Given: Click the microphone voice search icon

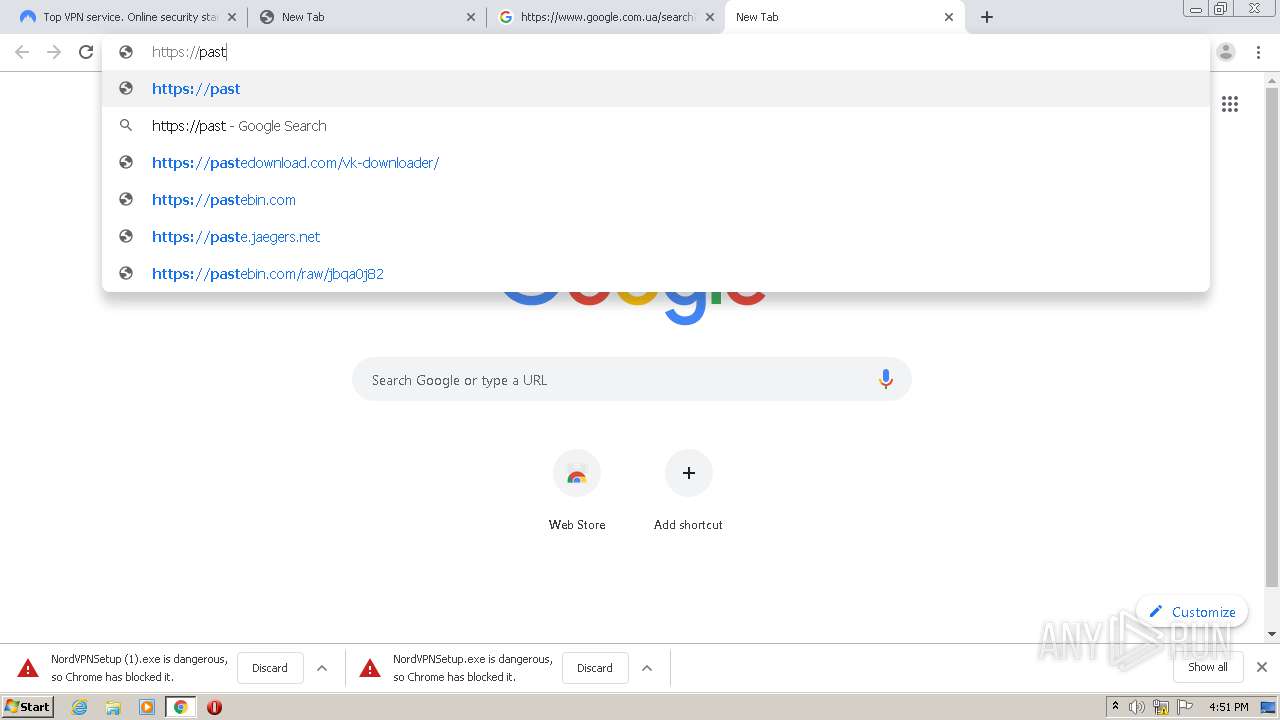Looking at the screenshot, I should (x=885, y=379).
